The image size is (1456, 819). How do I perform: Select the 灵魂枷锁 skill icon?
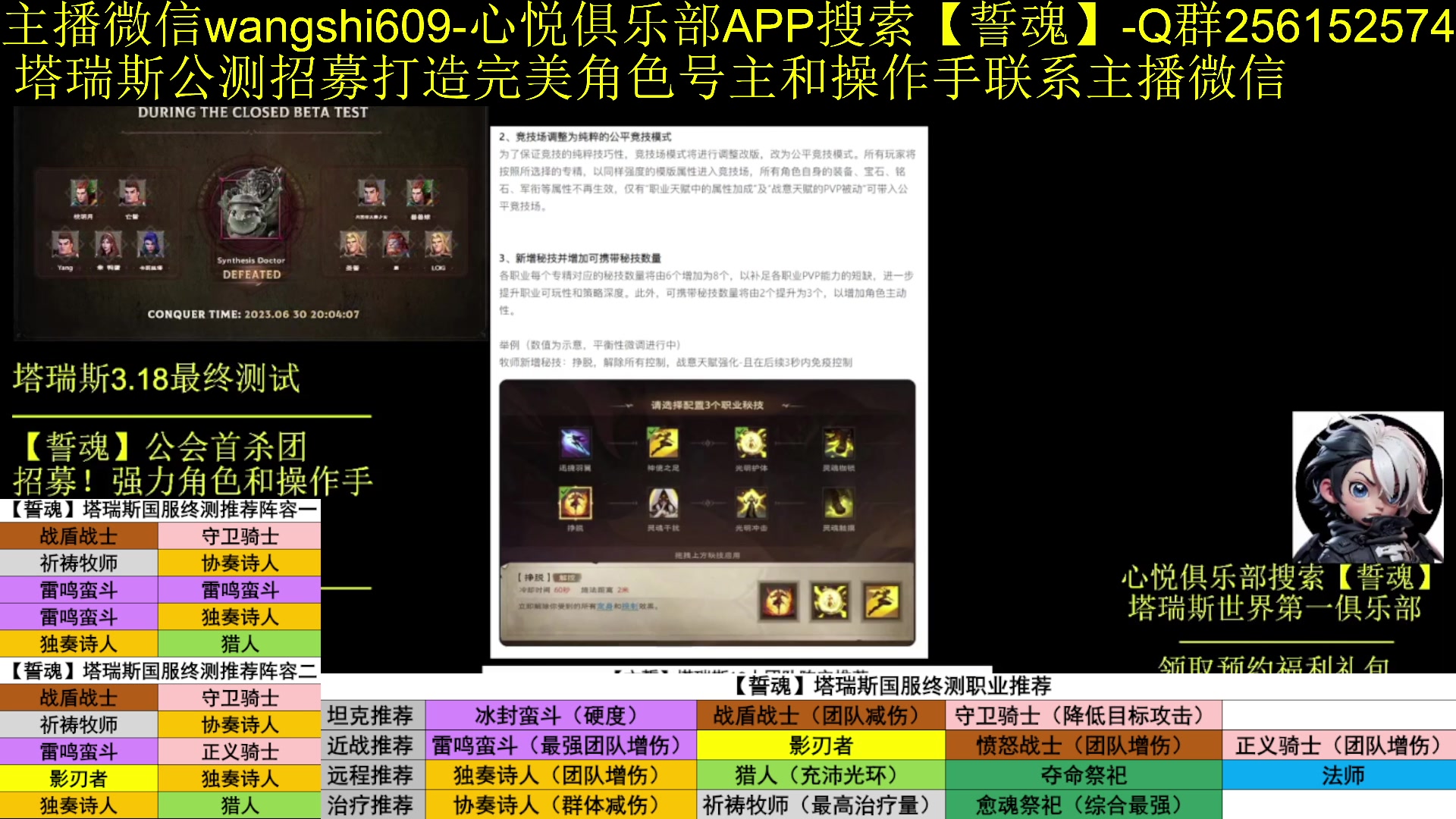point(839,443)
